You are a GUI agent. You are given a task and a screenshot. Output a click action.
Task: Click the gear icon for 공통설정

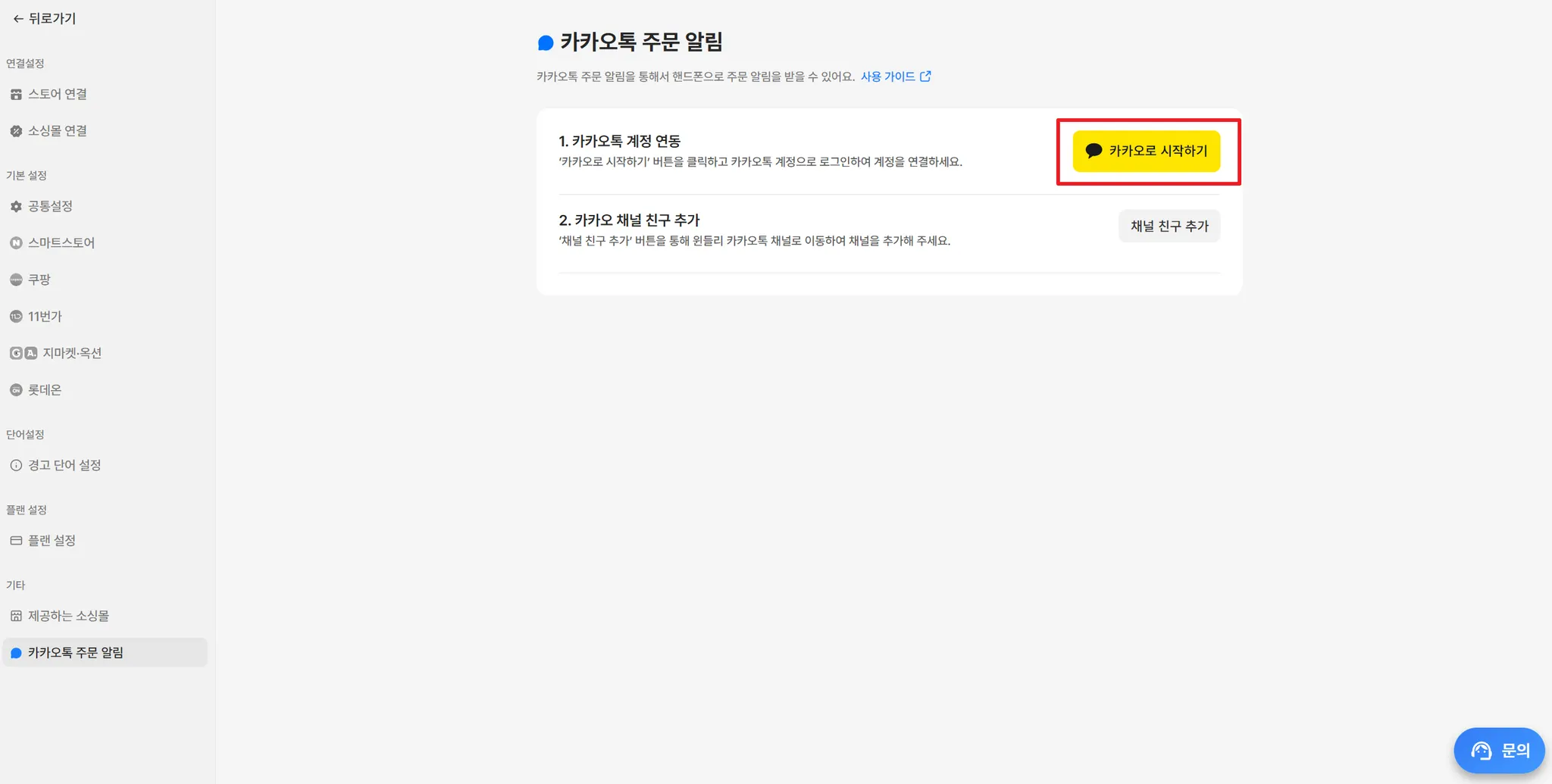pos(16,206)
